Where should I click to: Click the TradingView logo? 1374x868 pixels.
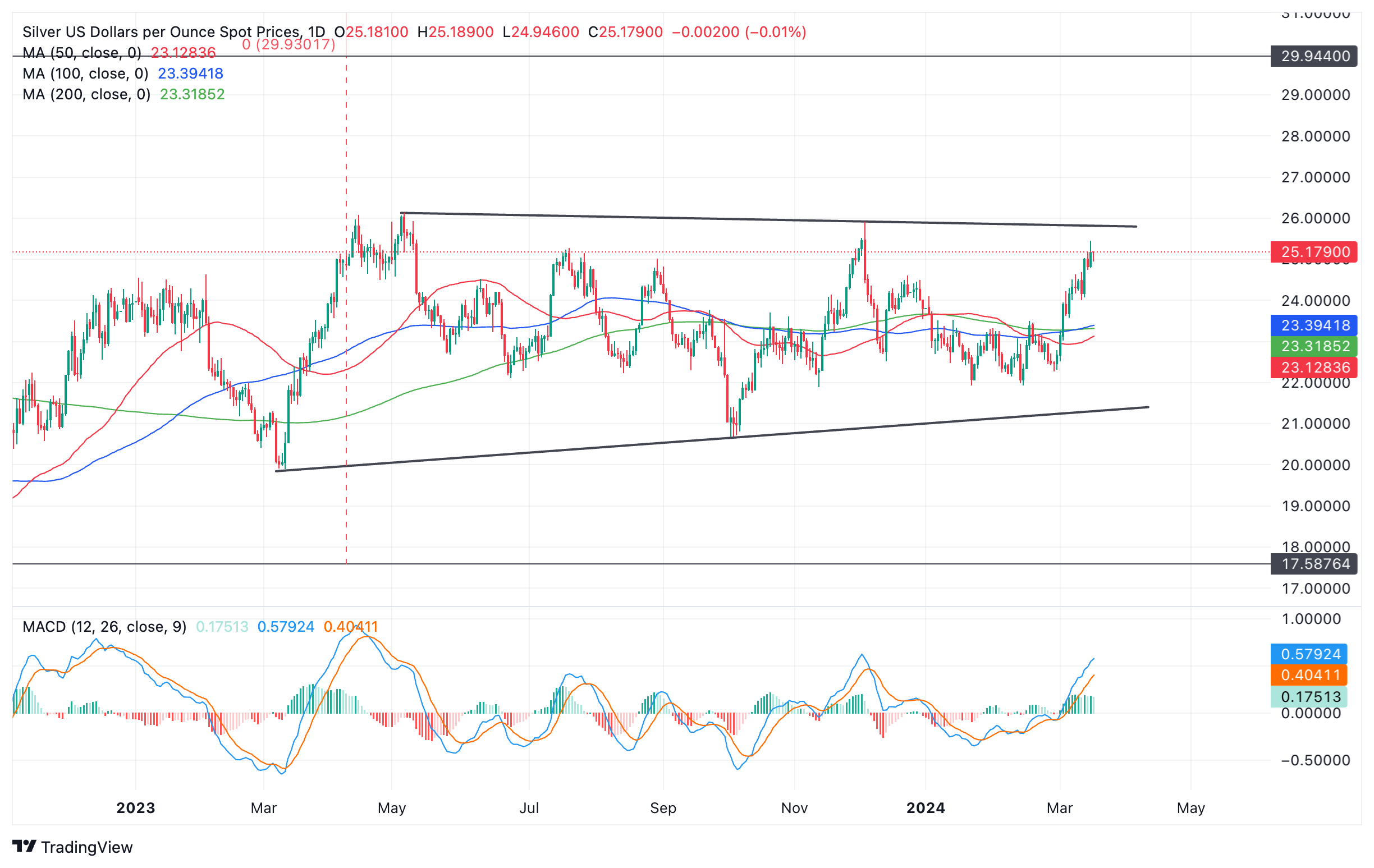[x=72, y=847]
